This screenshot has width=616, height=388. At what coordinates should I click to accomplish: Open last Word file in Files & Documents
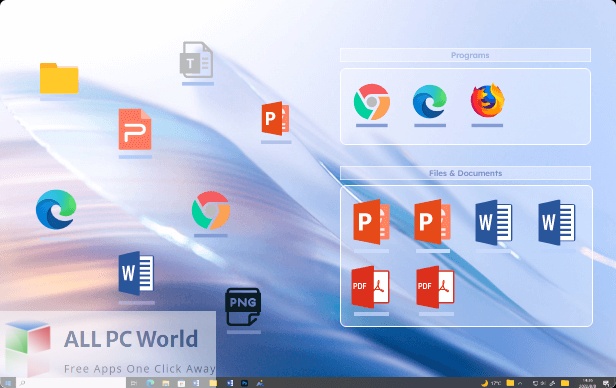click(556, 222)
